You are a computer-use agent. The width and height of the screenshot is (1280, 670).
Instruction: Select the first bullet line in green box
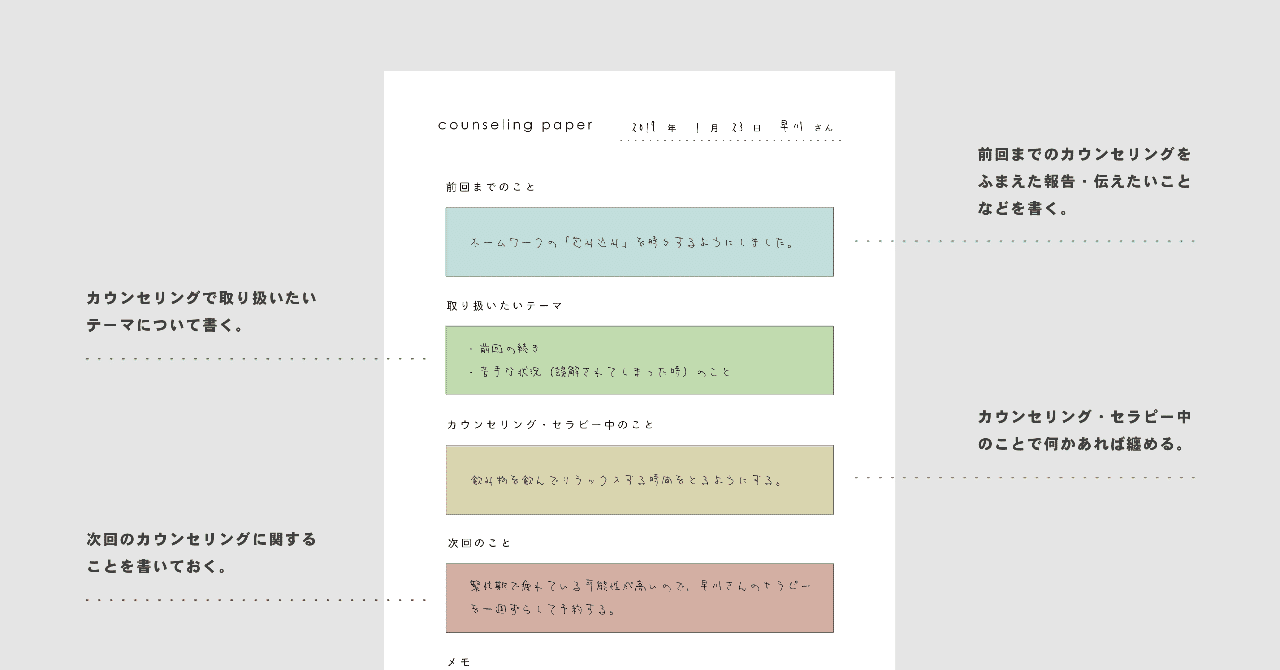pos(505,348)
